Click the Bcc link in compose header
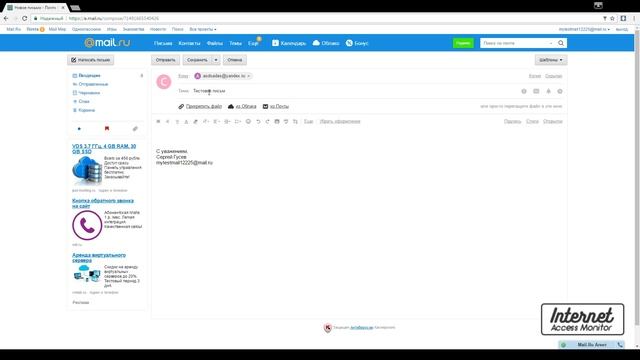This screenshot has width=640, height=360. (x=553, y=76)
